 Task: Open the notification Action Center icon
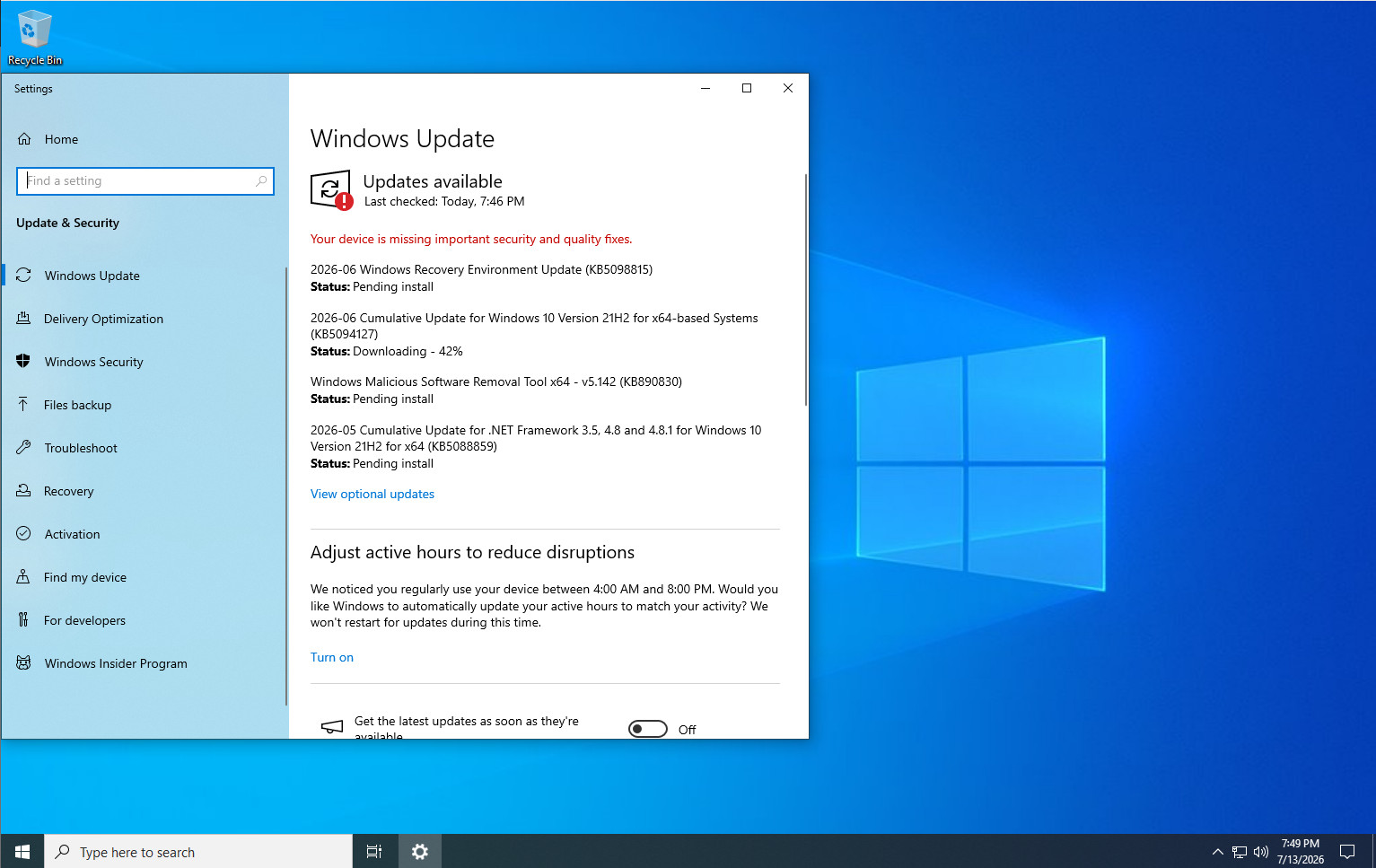[1347, 851]
